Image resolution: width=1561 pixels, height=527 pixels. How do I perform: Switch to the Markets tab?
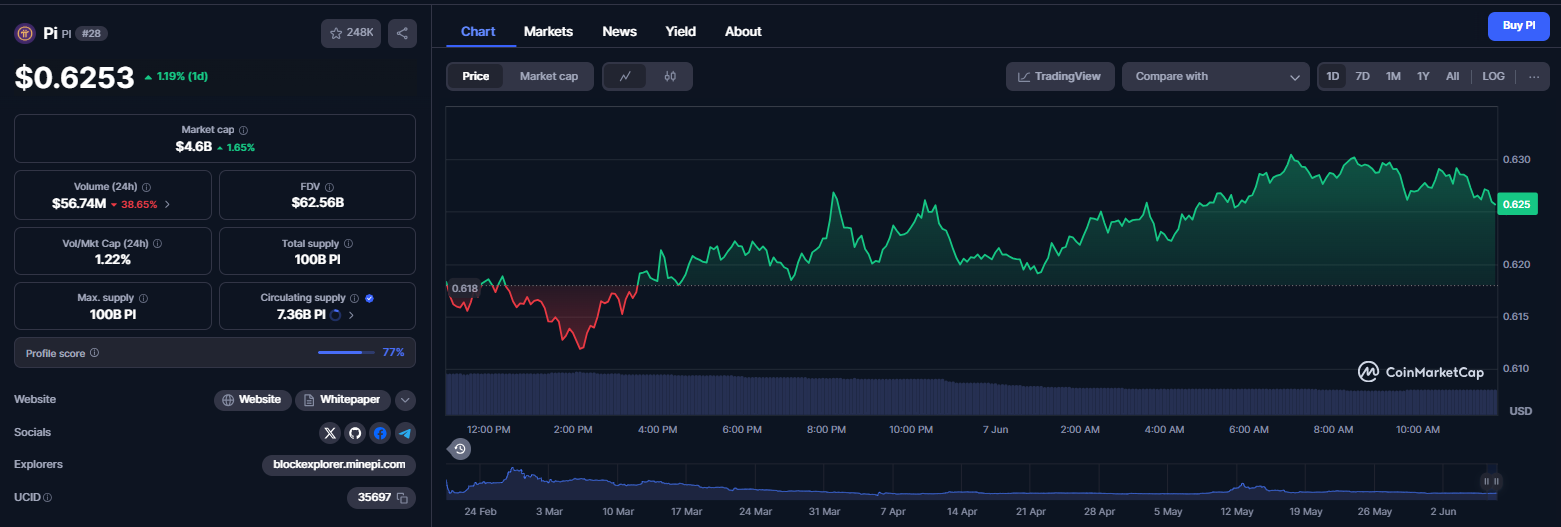[x=548, y=31]
